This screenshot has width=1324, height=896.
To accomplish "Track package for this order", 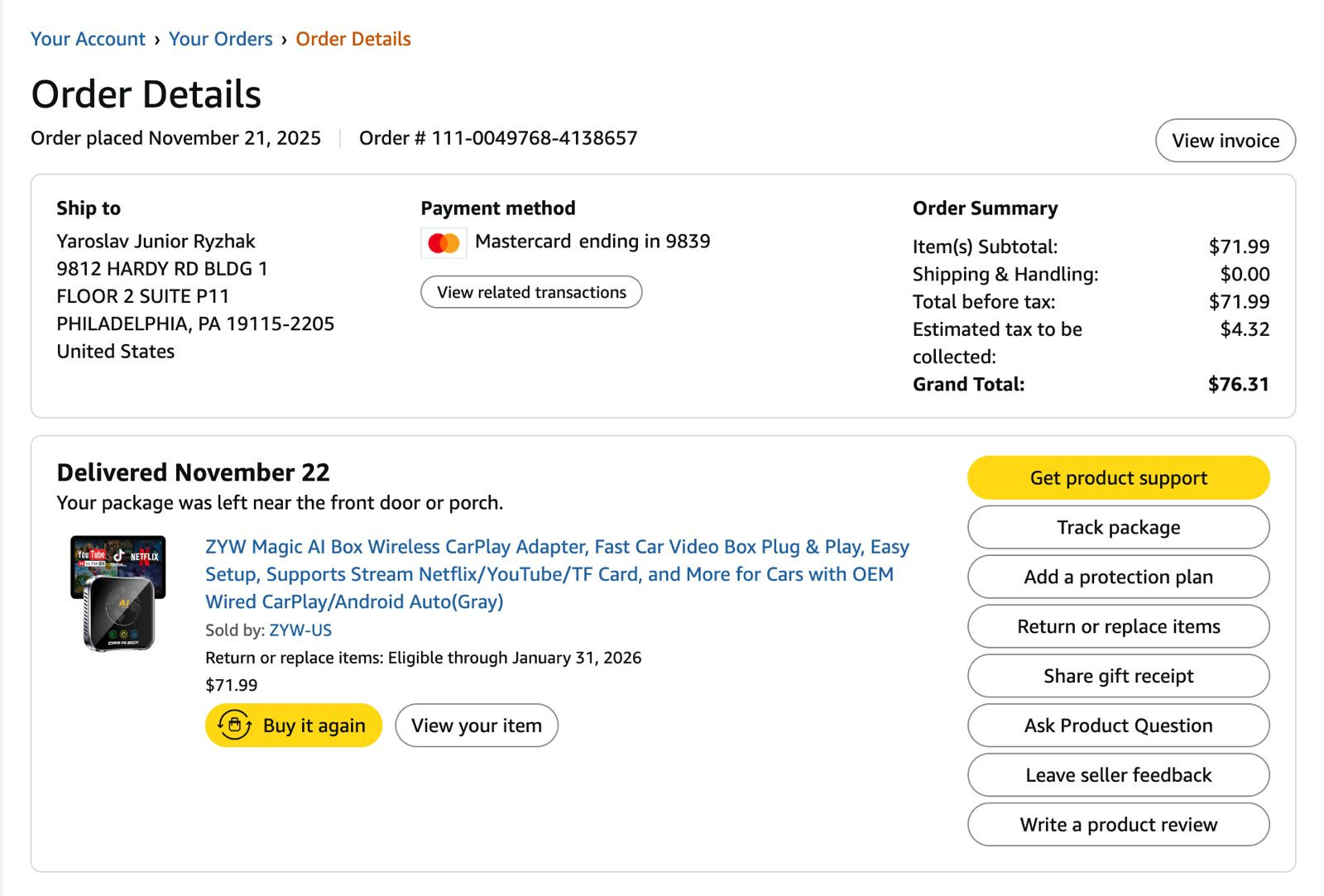I will pos(1119,527).
